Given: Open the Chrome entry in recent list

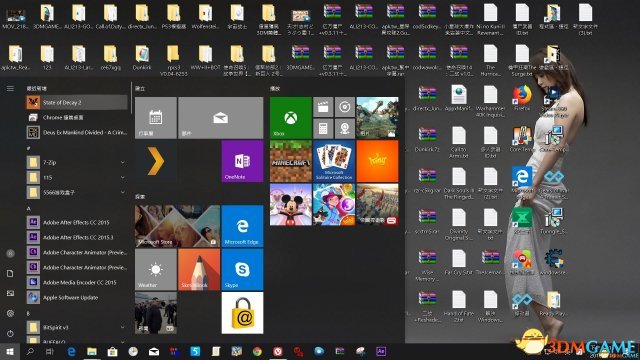Looking at the screenshot, I should (x=77, y=118).
